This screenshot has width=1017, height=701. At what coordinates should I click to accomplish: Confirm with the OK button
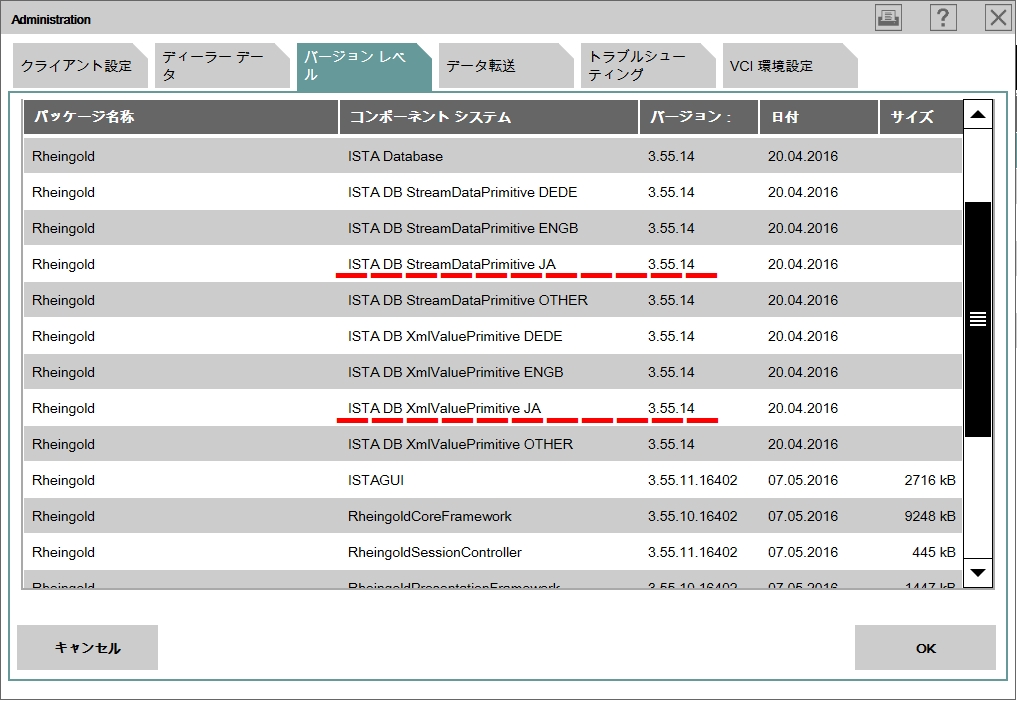[x=926, y=647]
